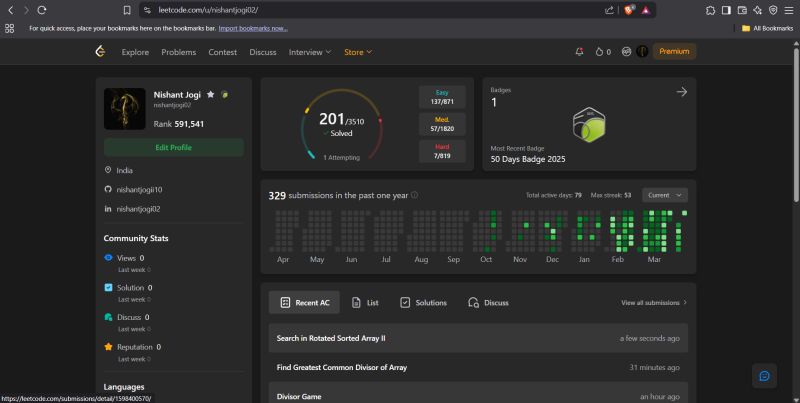This screenshot has width=800, height=403.
Task: Reload the page with the refresh icon
Action: (x=42, y=10)
